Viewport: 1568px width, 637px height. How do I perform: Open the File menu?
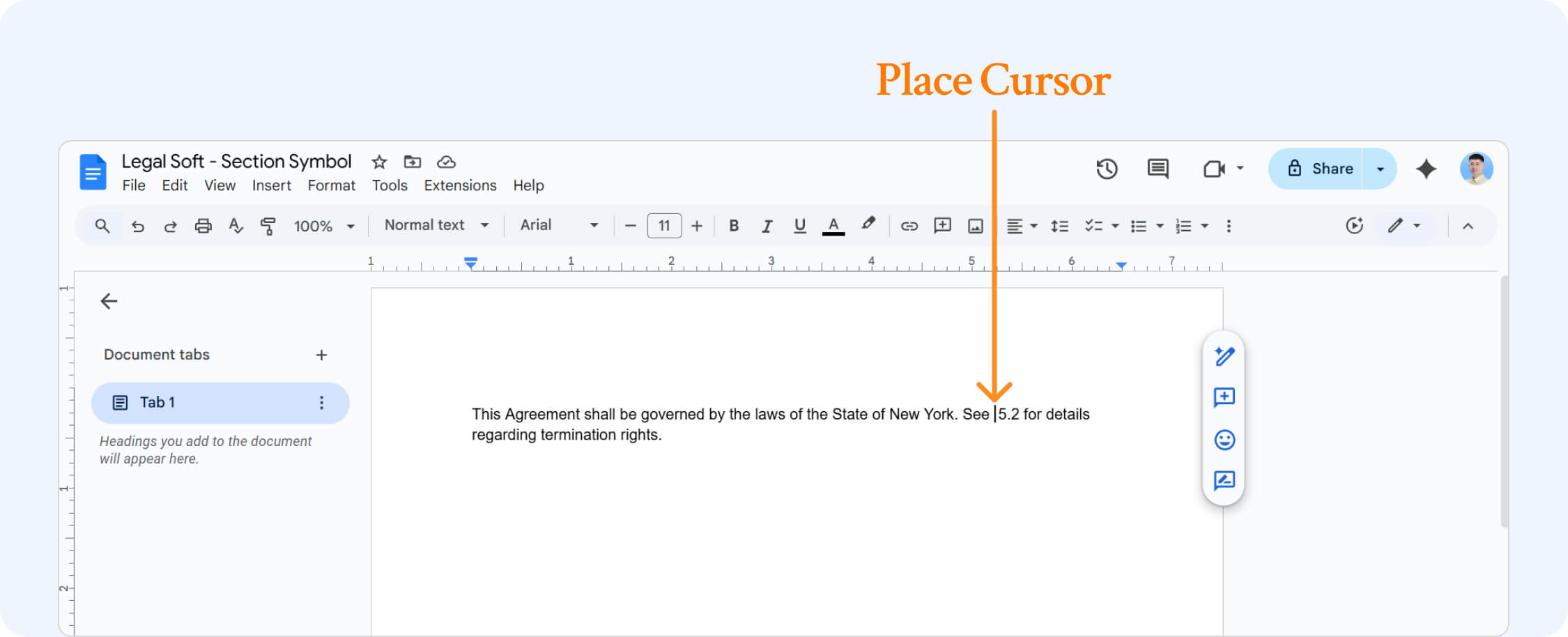tap(134, 185)
